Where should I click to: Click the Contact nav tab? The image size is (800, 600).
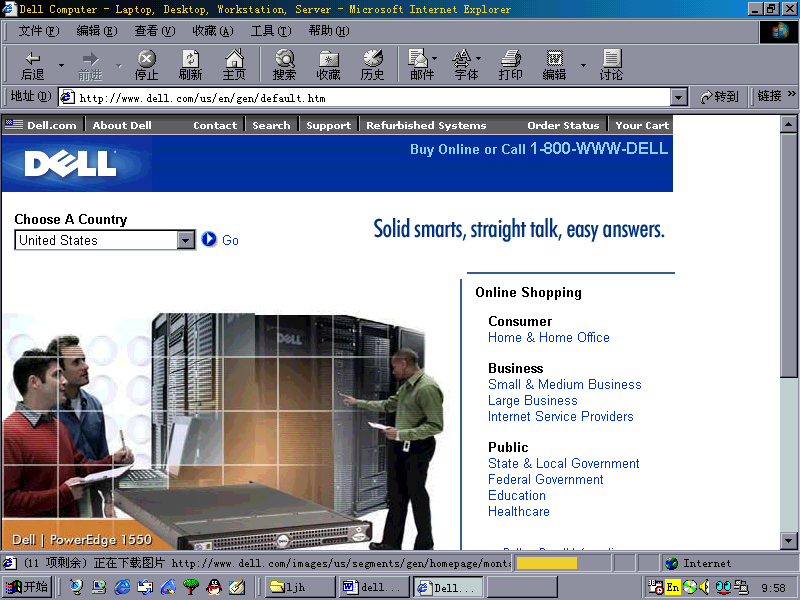pos(215,125)
